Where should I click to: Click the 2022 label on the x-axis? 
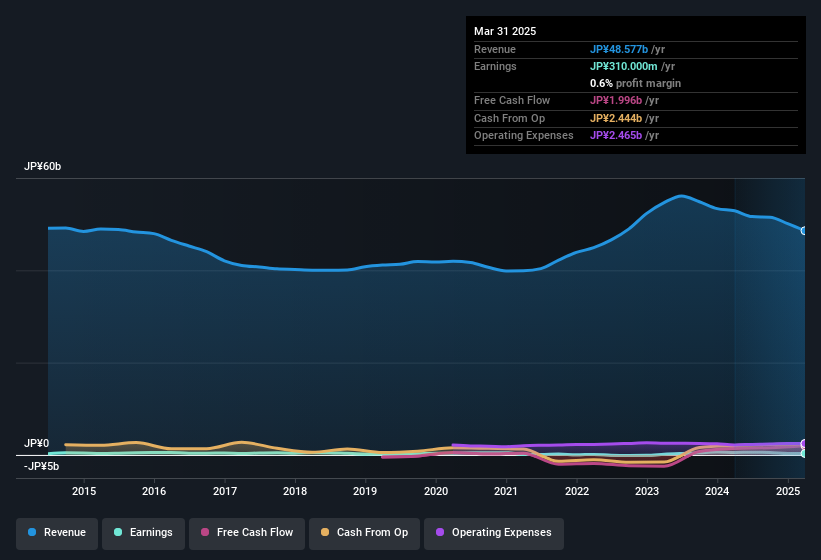coord(576,491)
